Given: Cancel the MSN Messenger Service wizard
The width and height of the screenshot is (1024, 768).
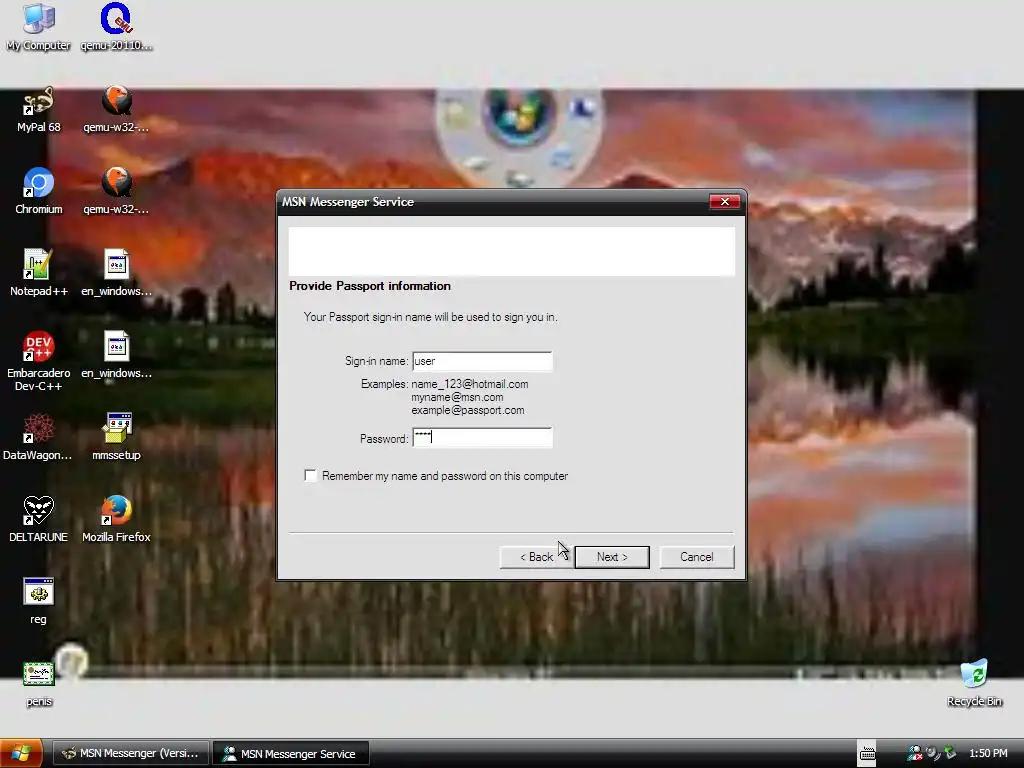Looking at the screenshot, I should click(697, 557).
